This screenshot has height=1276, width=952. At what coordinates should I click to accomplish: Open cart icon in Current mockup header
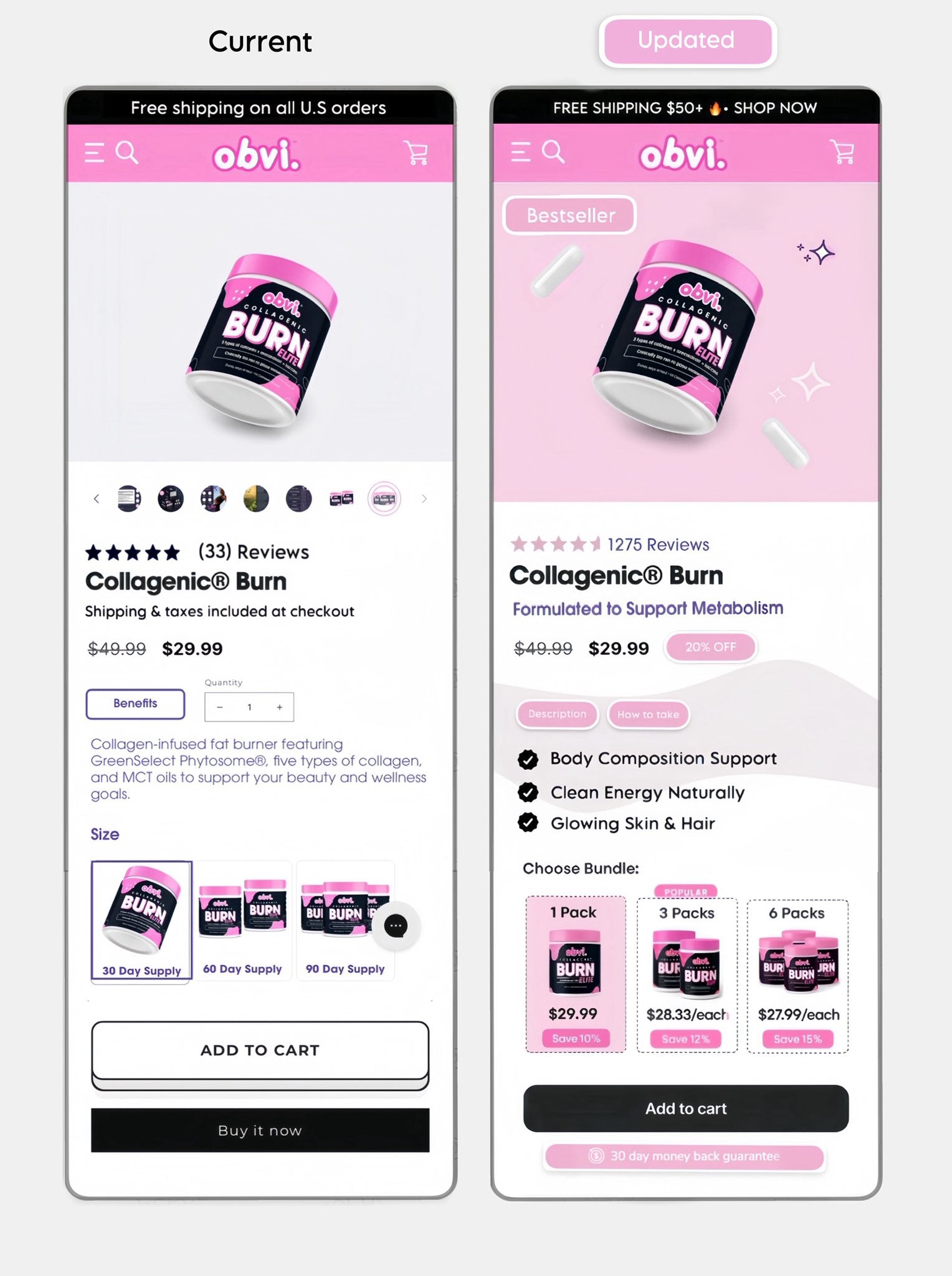tap(416, 153)
